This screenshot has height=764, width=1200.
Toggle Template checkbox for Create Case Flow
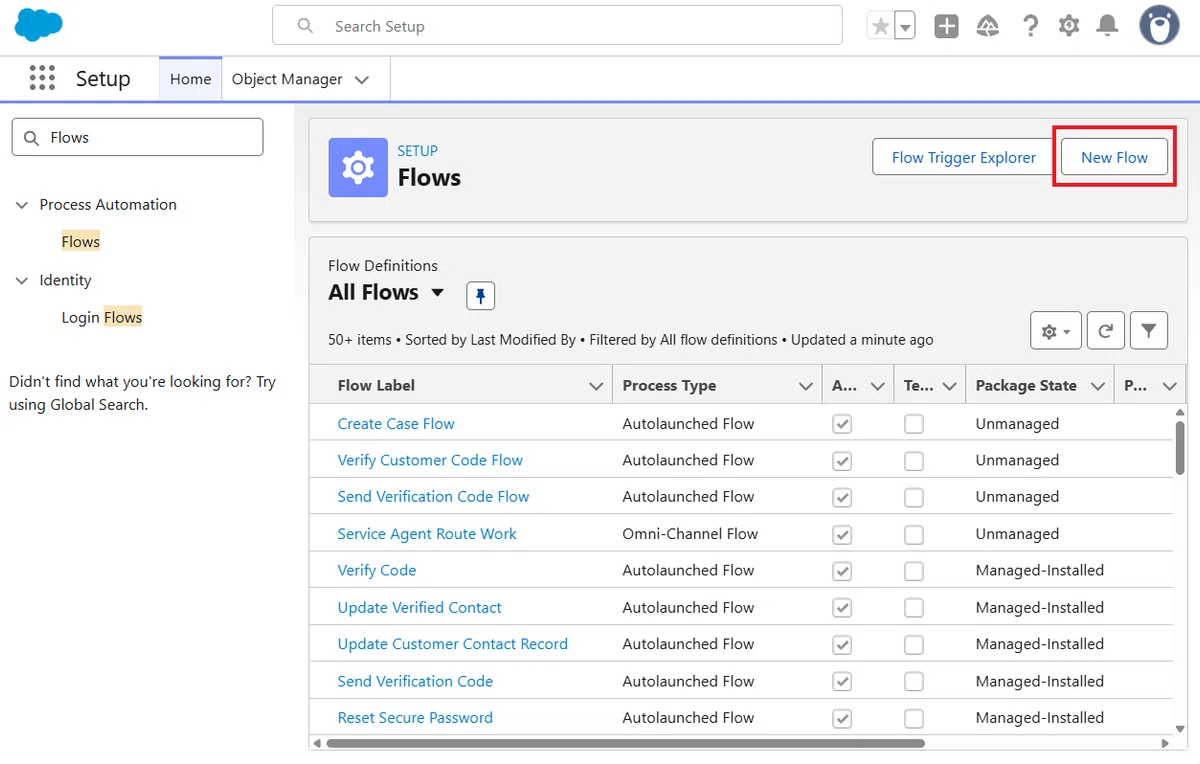click(913, 424)
